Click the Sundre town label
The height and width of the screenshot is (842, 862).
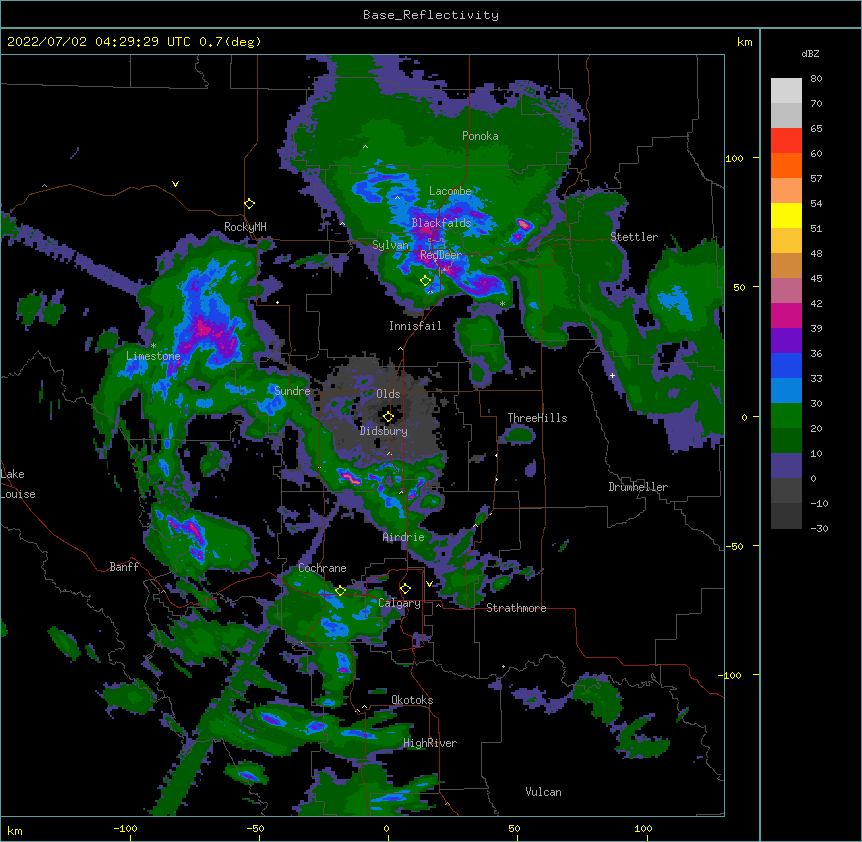pos(292,391)
